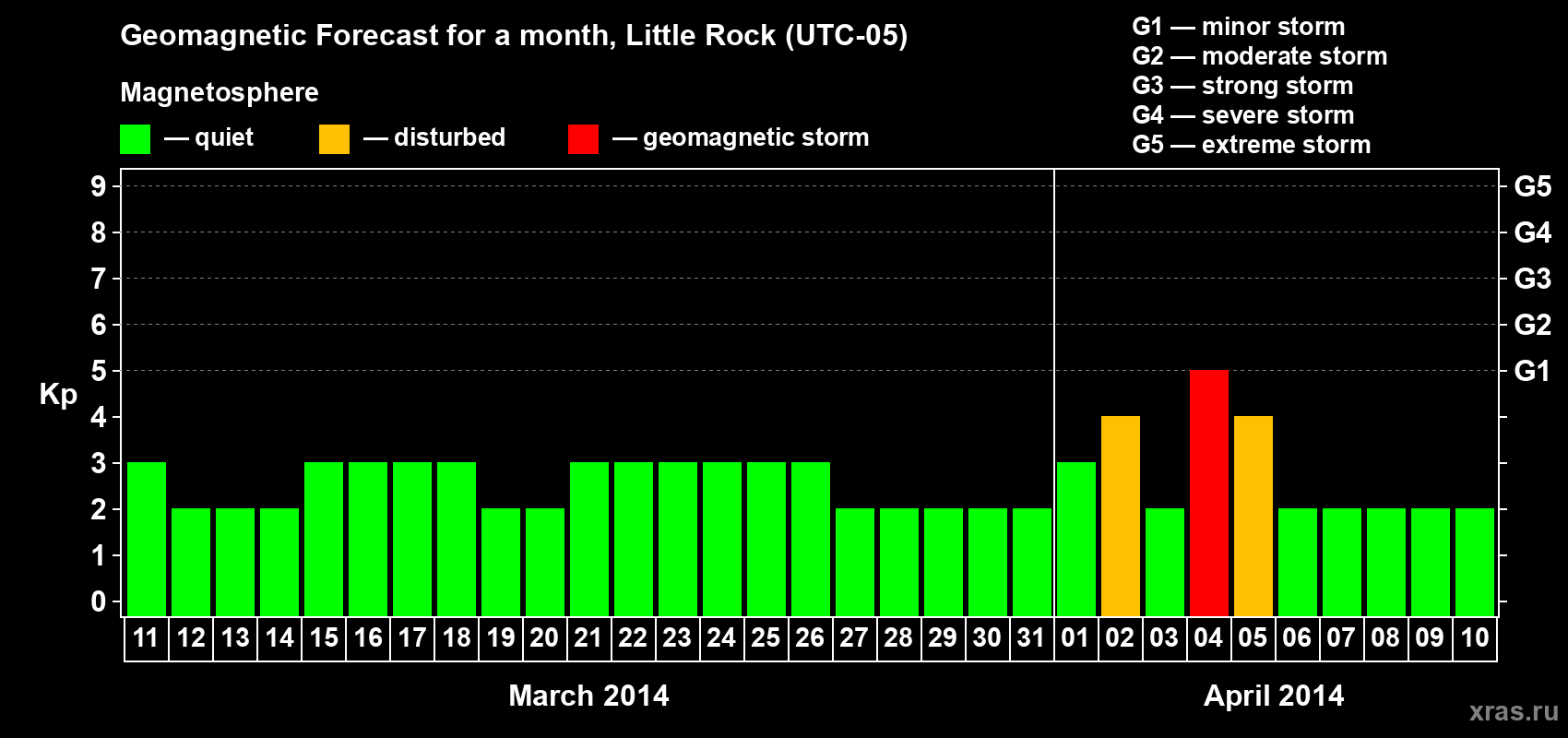The height and width of the screenshot is (738, 1568).
Task: Click the green quiet legend swatch
Action: coord(136,139)
